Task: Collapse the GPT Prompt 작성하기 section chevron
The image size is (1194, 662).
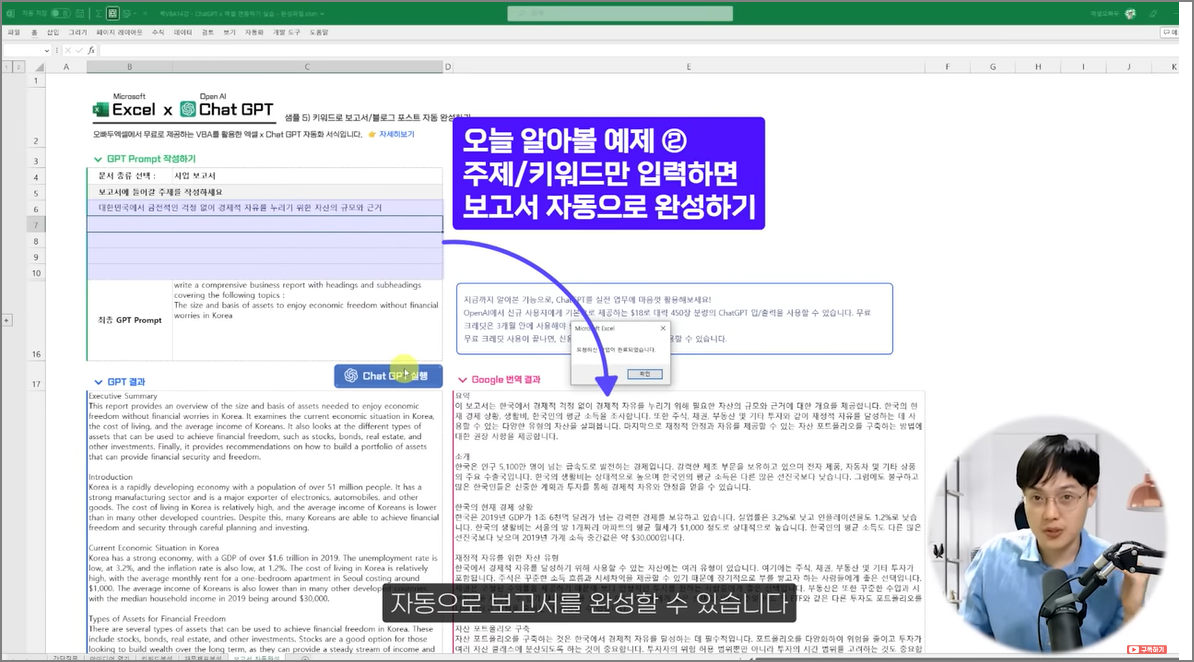Action: pyautogui.click(x=97, y=159)
